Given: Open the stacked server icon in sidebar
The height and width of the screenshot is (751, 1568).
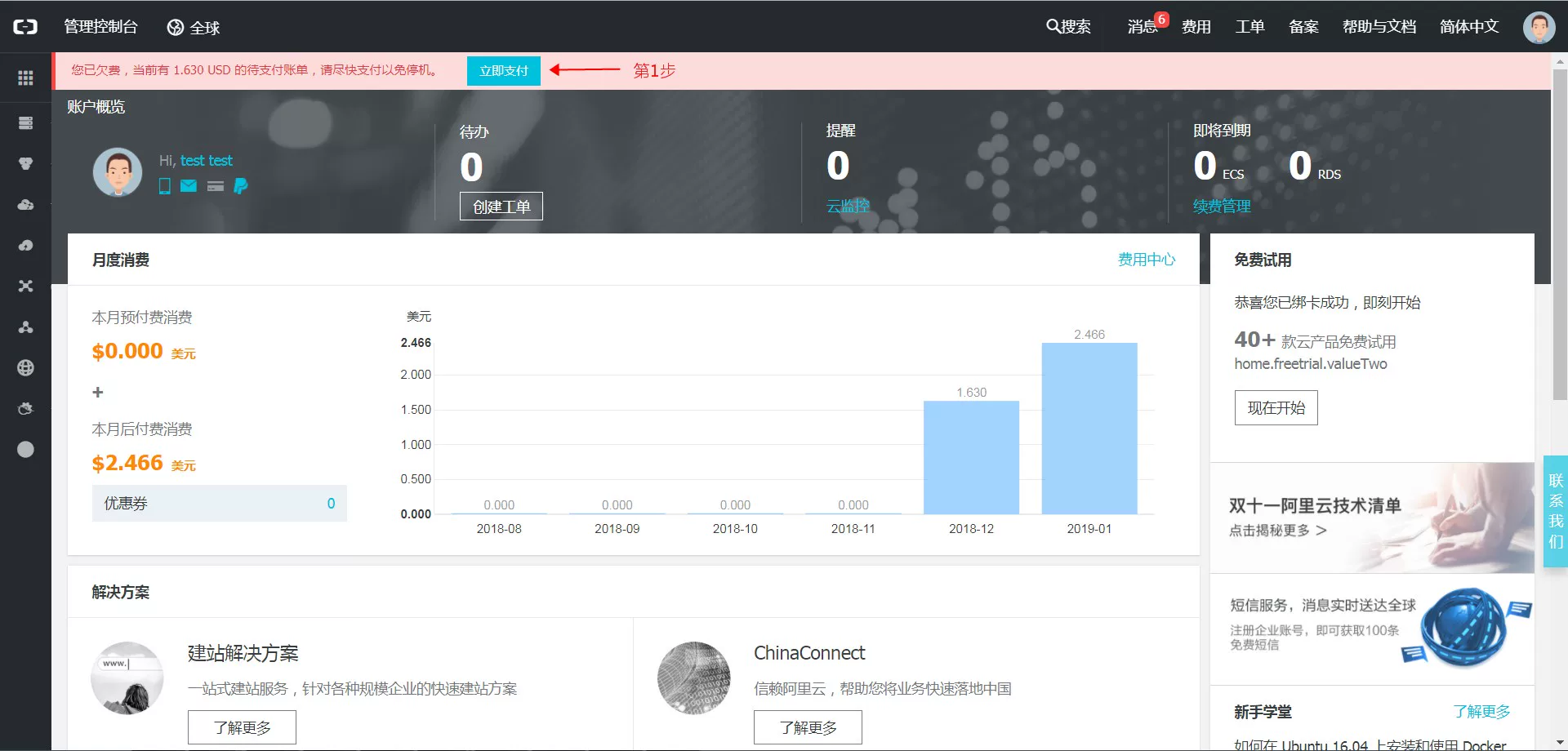Looking at the screenshot, I should (x=25, y=122).
